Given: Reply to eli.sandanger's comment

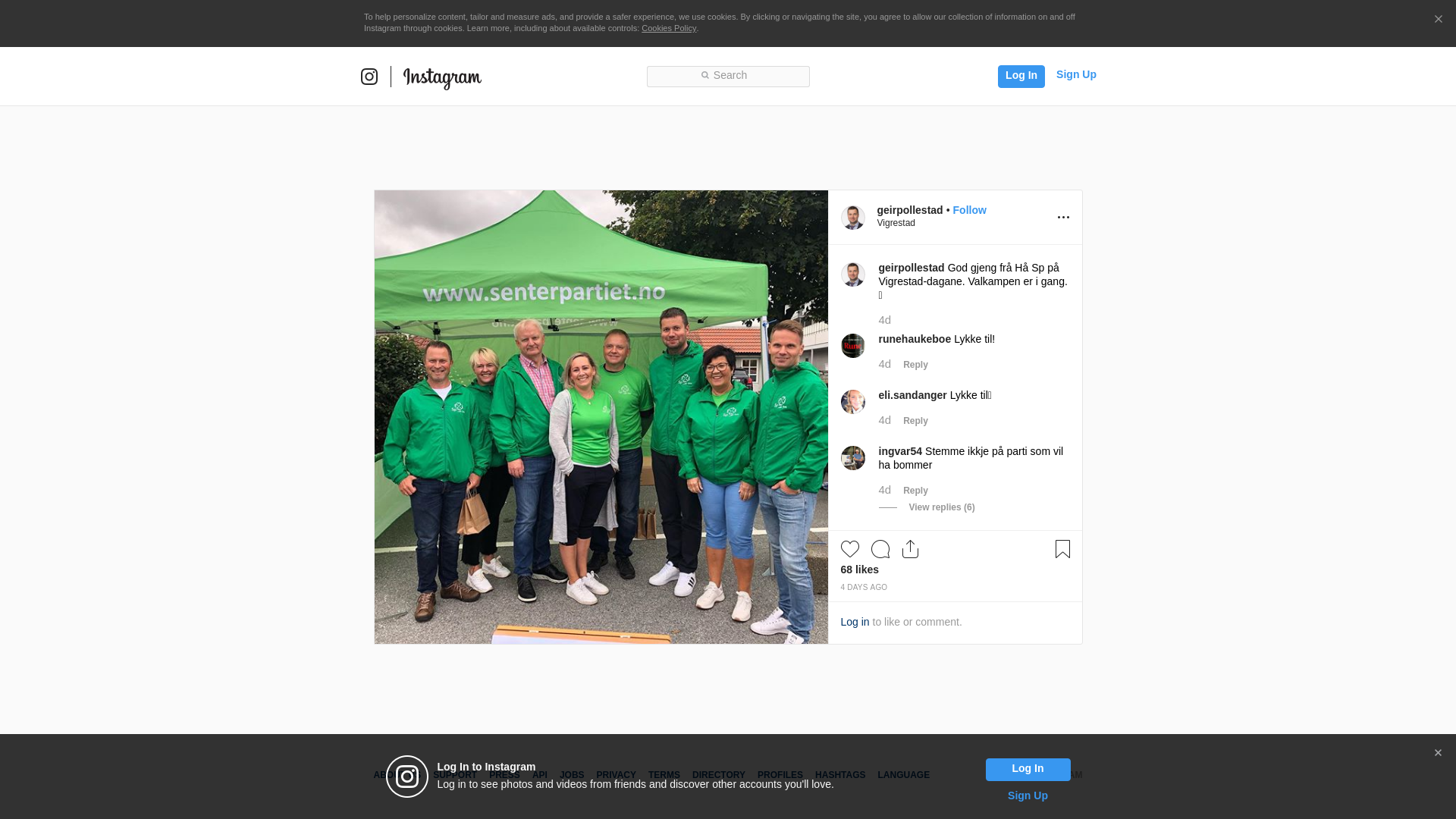Looking at the screenshot, I should click(x=915, y=421).
